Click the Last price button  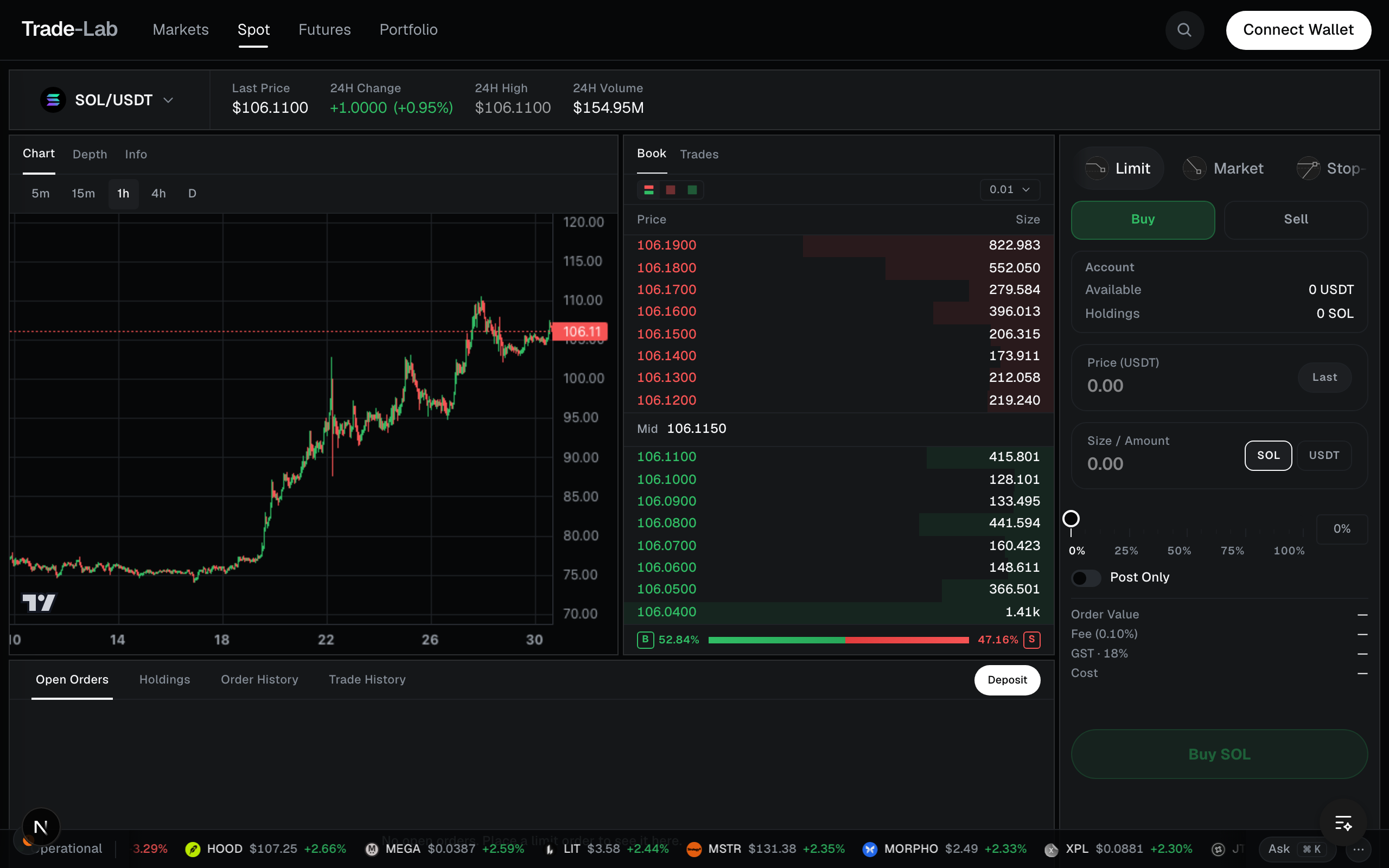click(1324, 377)
